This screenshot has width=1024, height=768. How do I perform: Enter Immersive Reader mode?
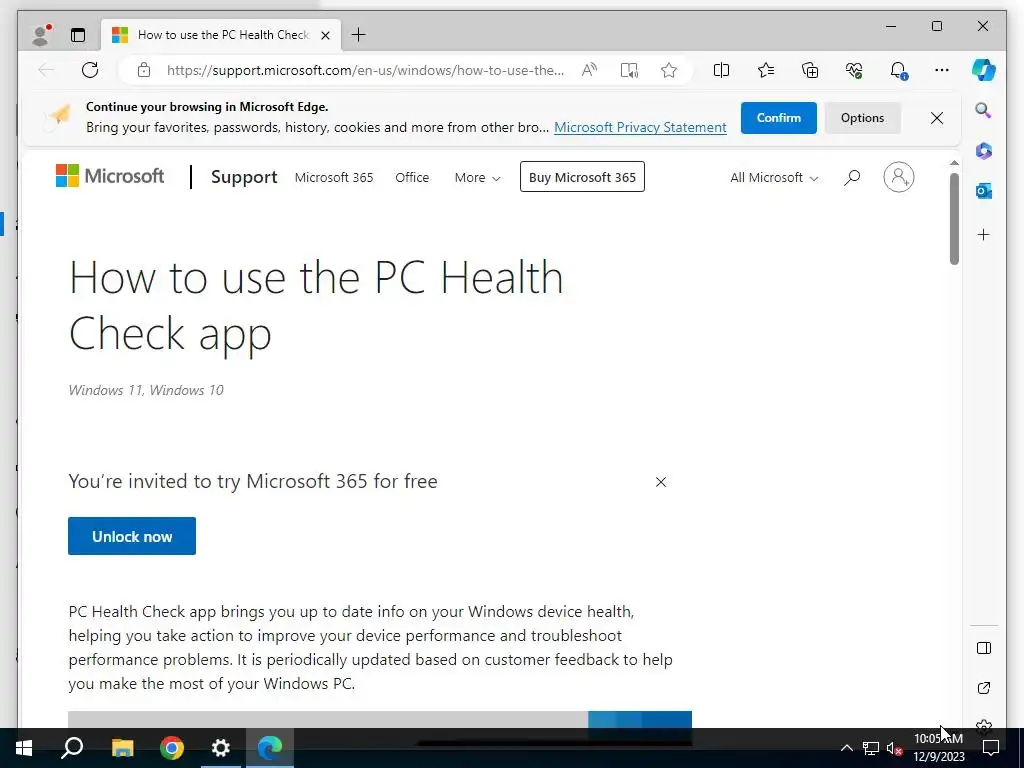(x=629, y=70)
